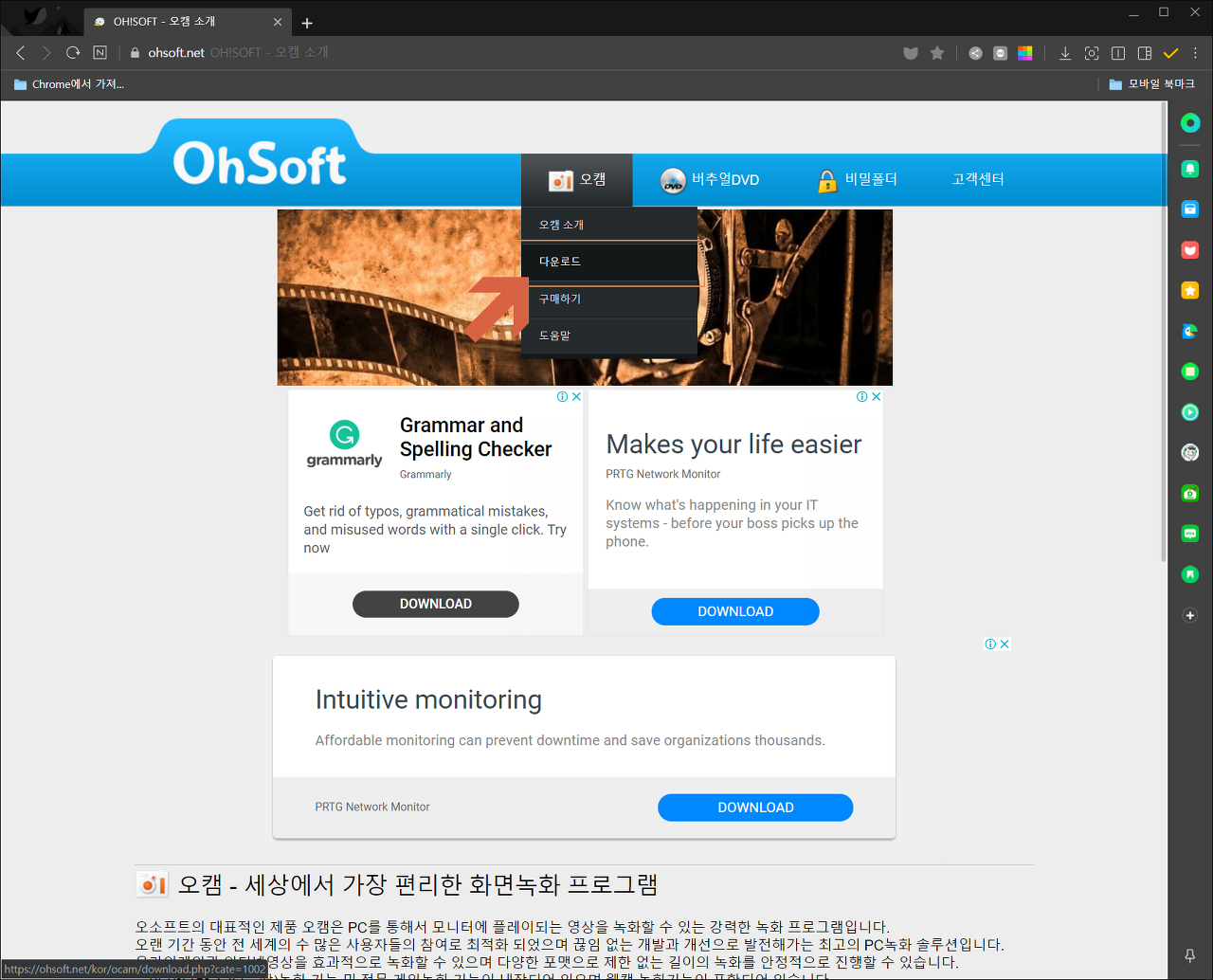Click DOWNLOAD in Makes your life easier ad

tap(735, 611)
